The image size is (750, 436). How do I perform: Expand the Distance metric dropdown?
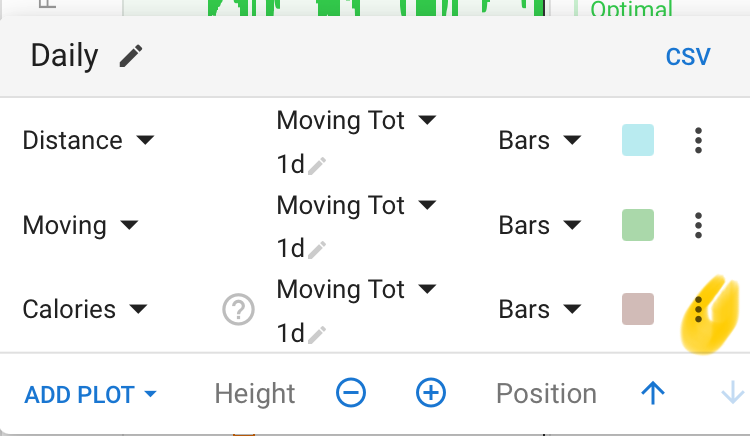click(x=88, y=141)
